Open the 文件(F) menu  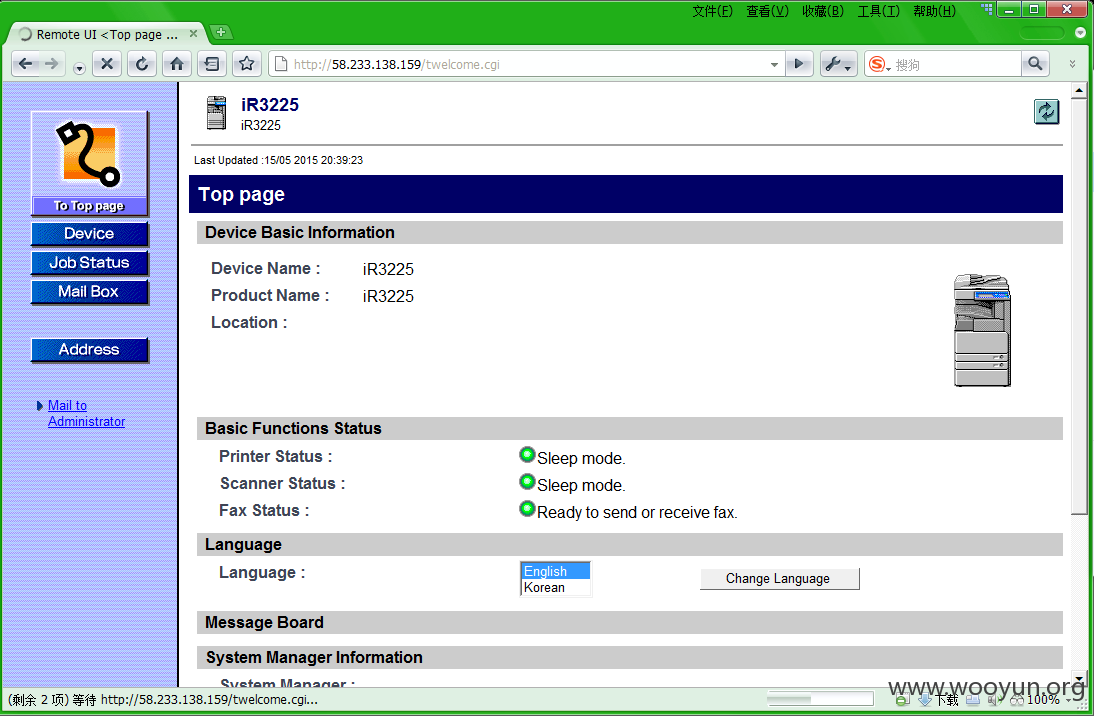pyautogui.click(x=712, y=10)
